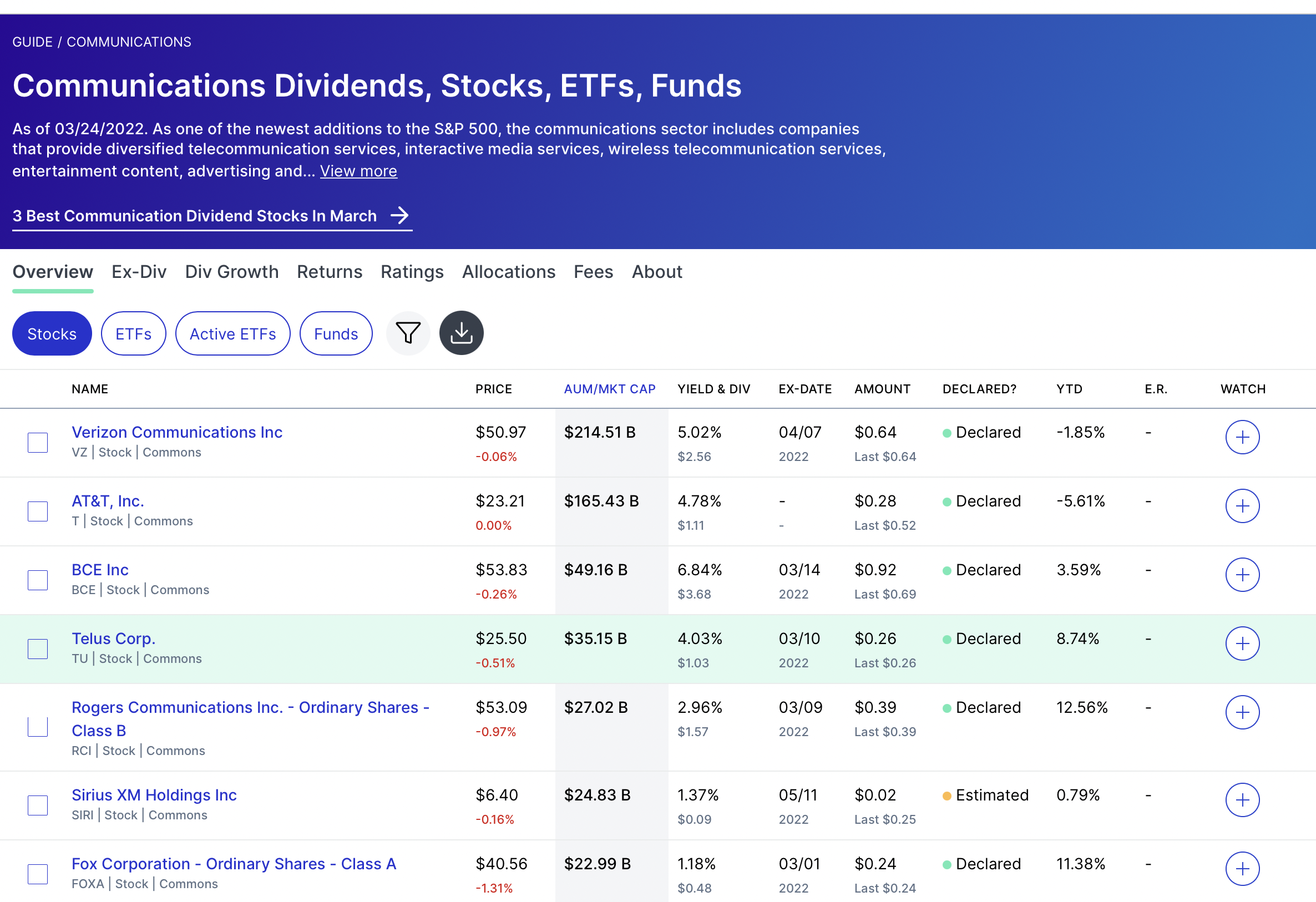This screenshot has height=902, width=1316.
Task: Add Fox Corporation to watchlist
Action: [x=1242, y=869]
